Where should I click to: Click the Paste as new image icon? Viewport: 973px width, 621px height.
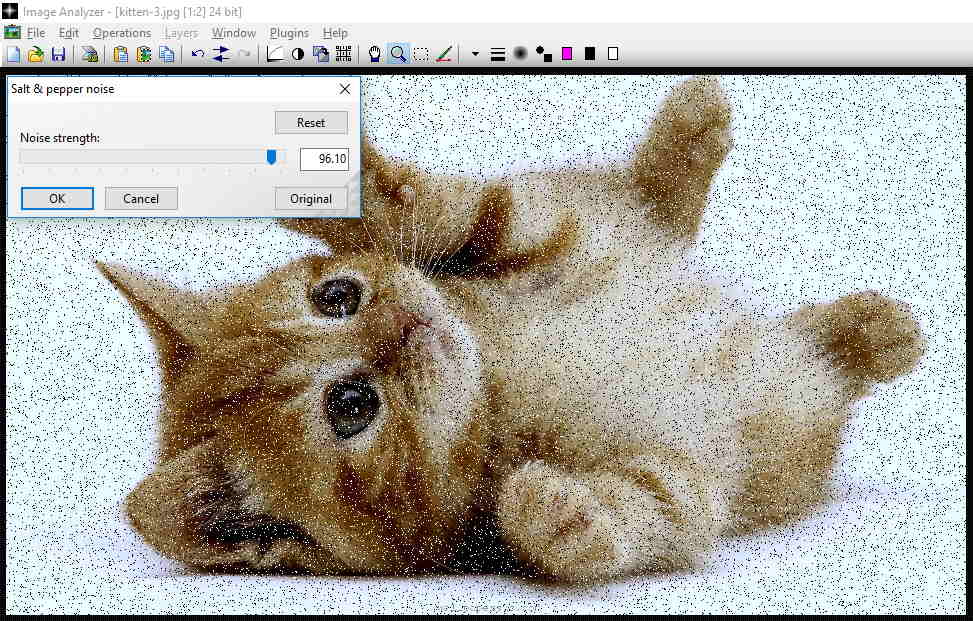point(144,55)
